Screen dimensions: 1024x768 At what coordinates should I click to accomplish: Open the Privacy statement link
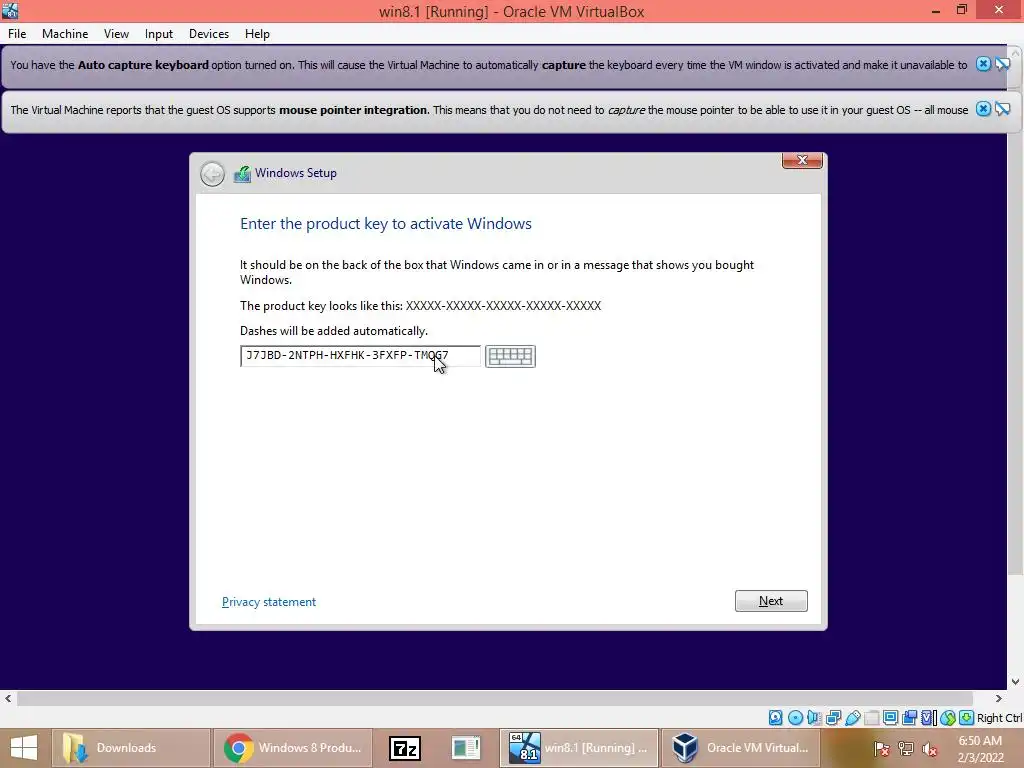point(269,602)
